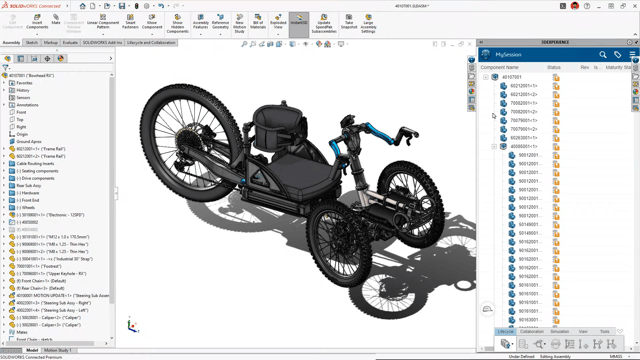Open Large Assembly Settings
Viewport: 640px width, 360px height.
click(x=368, y=24)
